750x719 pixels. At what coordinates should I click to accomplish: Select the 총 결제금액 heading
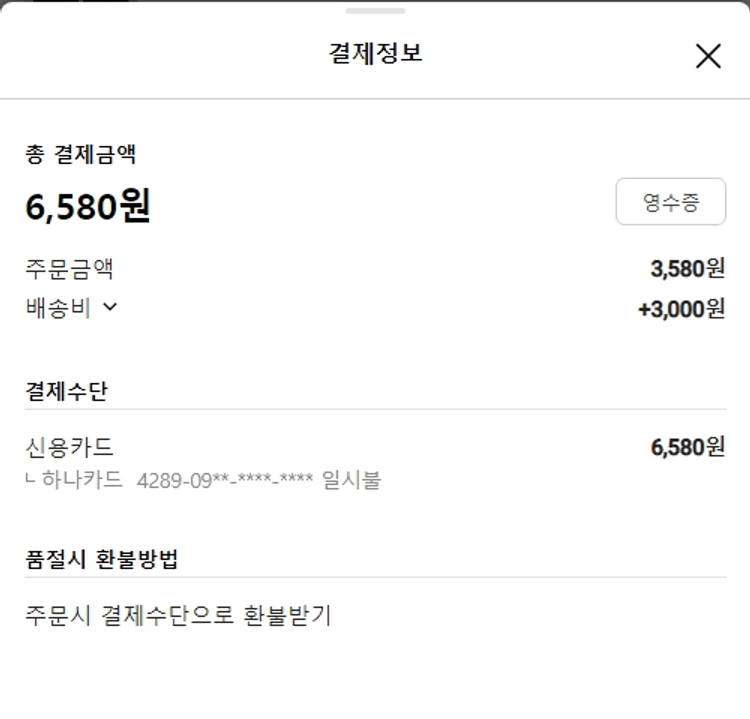click(x=80, y=154)
